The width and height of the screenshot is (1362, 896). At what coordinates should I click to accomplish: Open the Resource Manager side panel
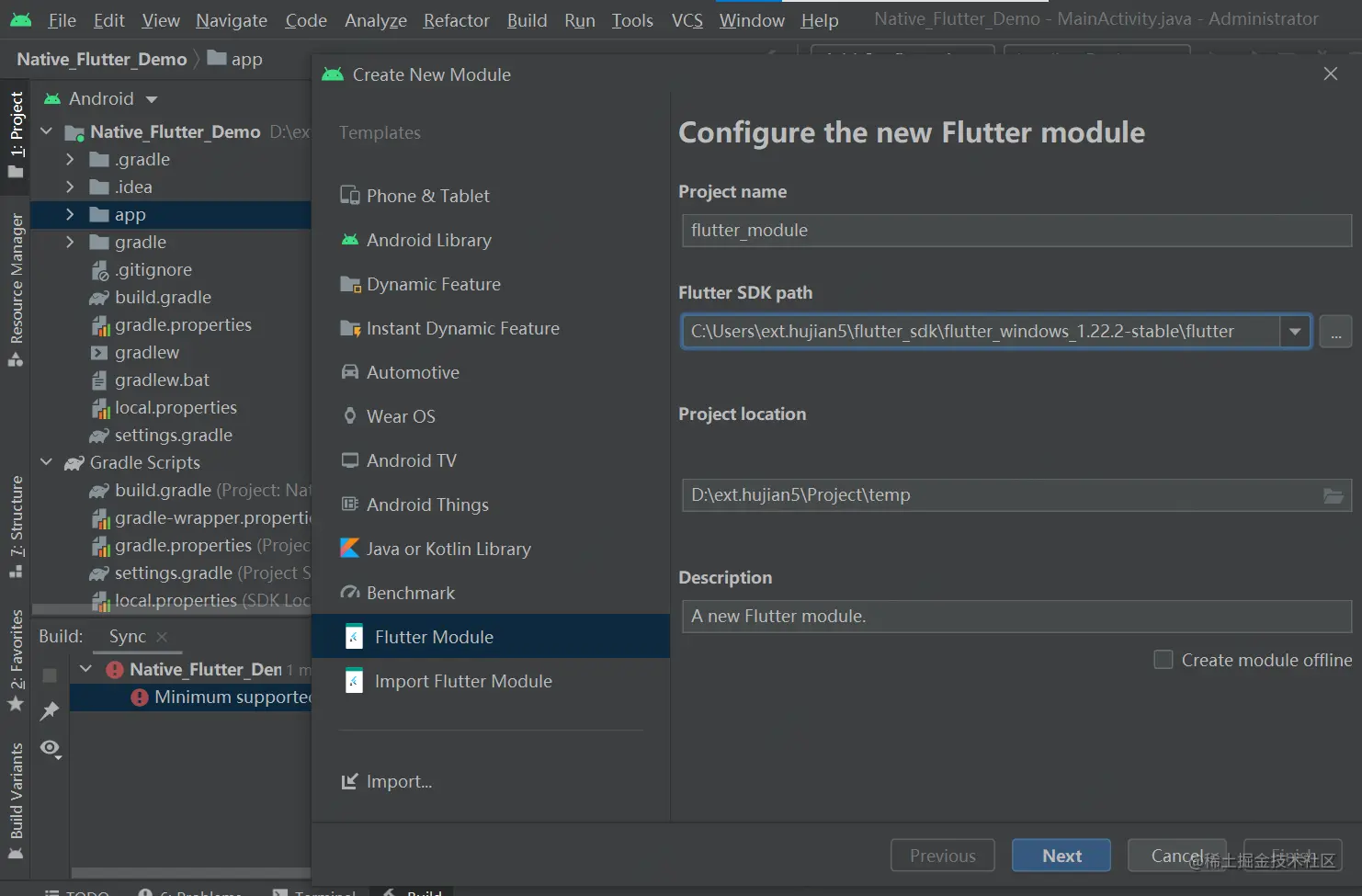click(16, 289)
